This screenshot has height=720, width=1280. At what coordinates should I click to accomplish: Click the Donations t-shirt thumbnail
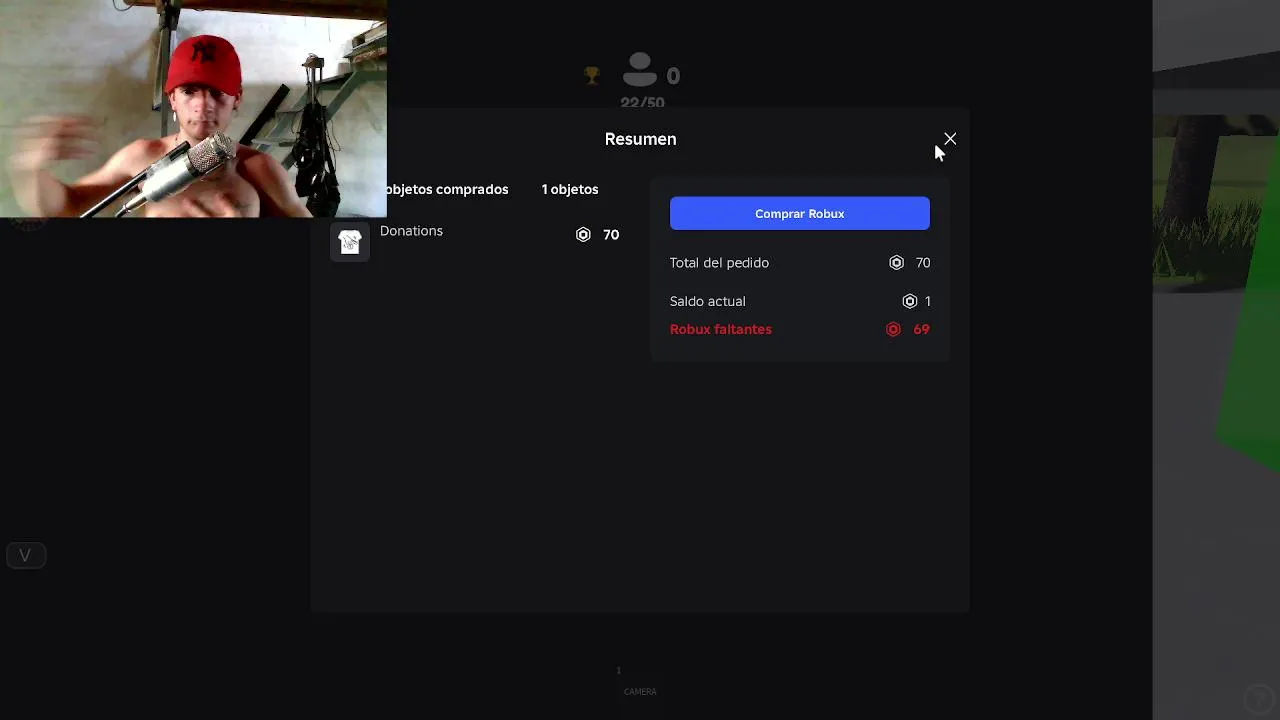[x=350, y=242]
